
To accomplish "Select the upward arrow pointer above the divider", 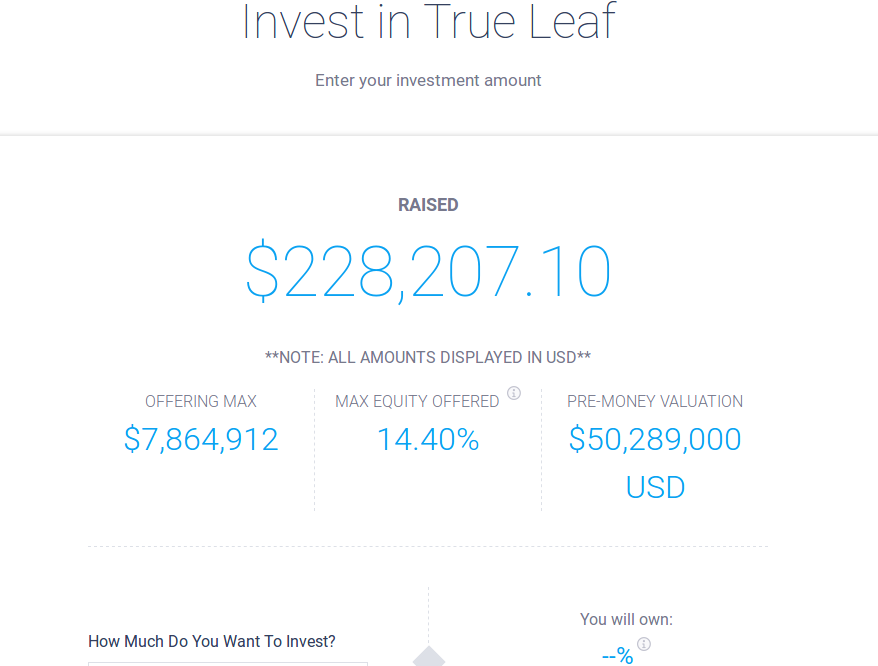I will pos(428,657).
